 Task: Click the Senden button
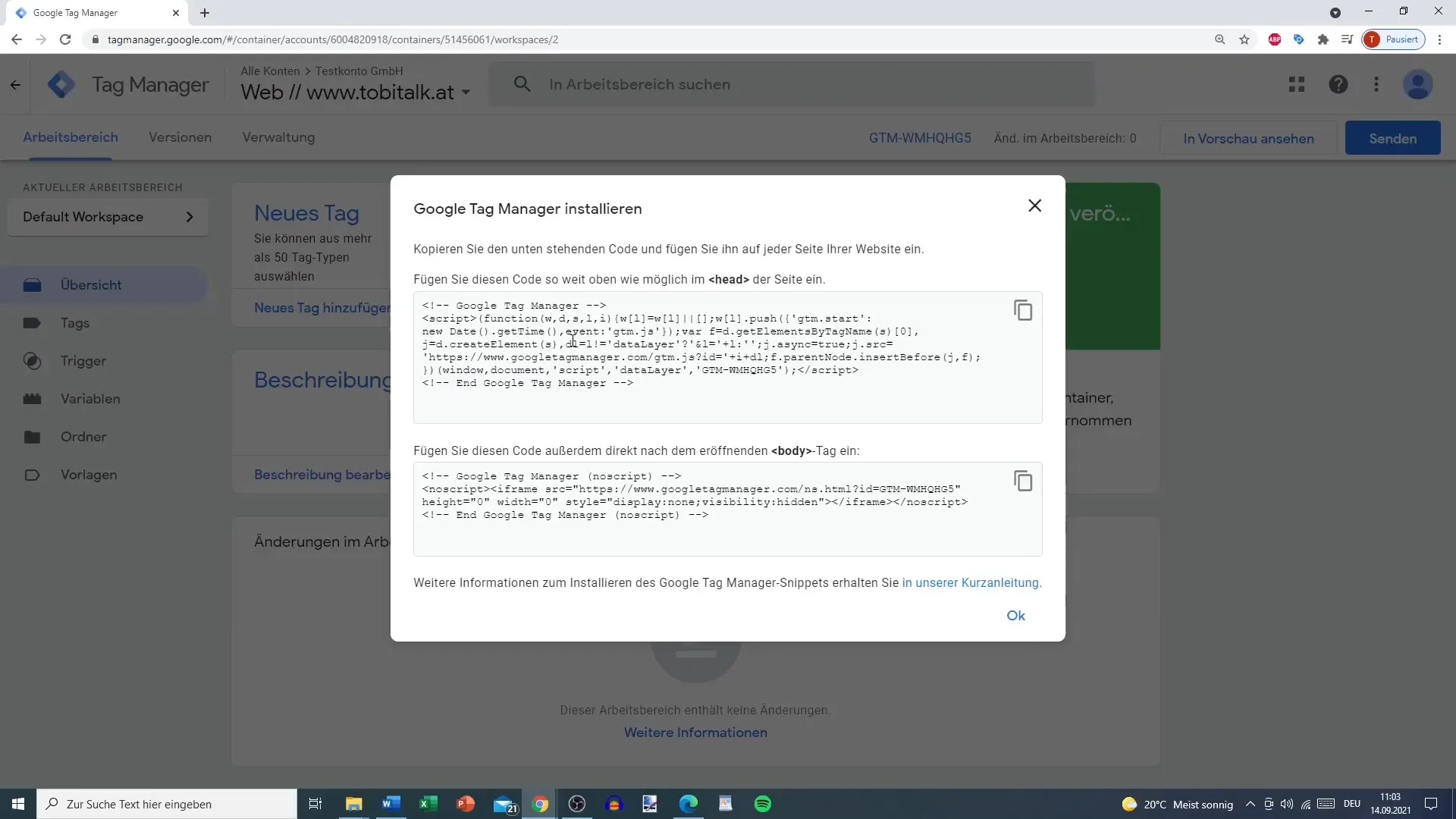1392,139
